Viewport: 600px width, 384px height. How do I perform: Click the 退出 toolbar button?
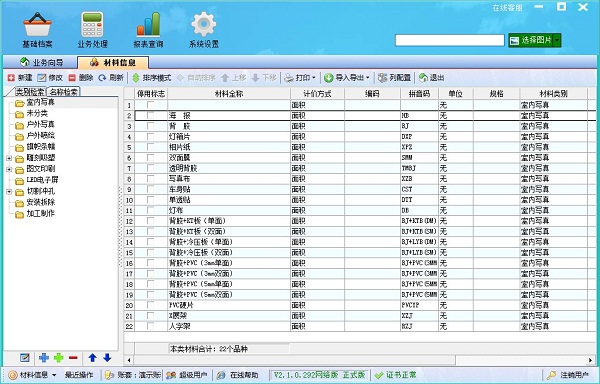pyautogui.click(x=432, y=78)
